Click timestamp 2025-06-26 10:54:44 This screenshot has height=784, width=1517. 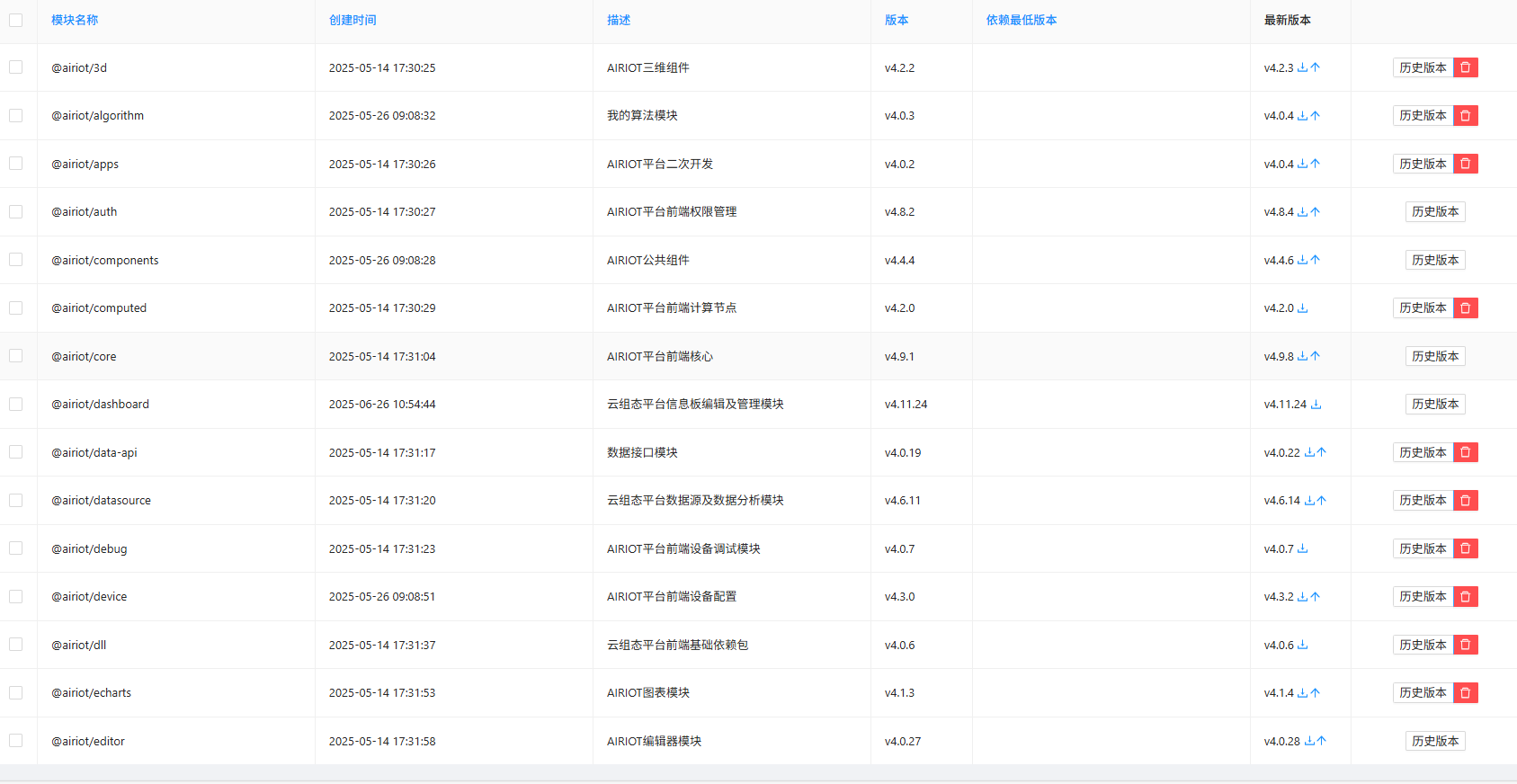[382, 404]
